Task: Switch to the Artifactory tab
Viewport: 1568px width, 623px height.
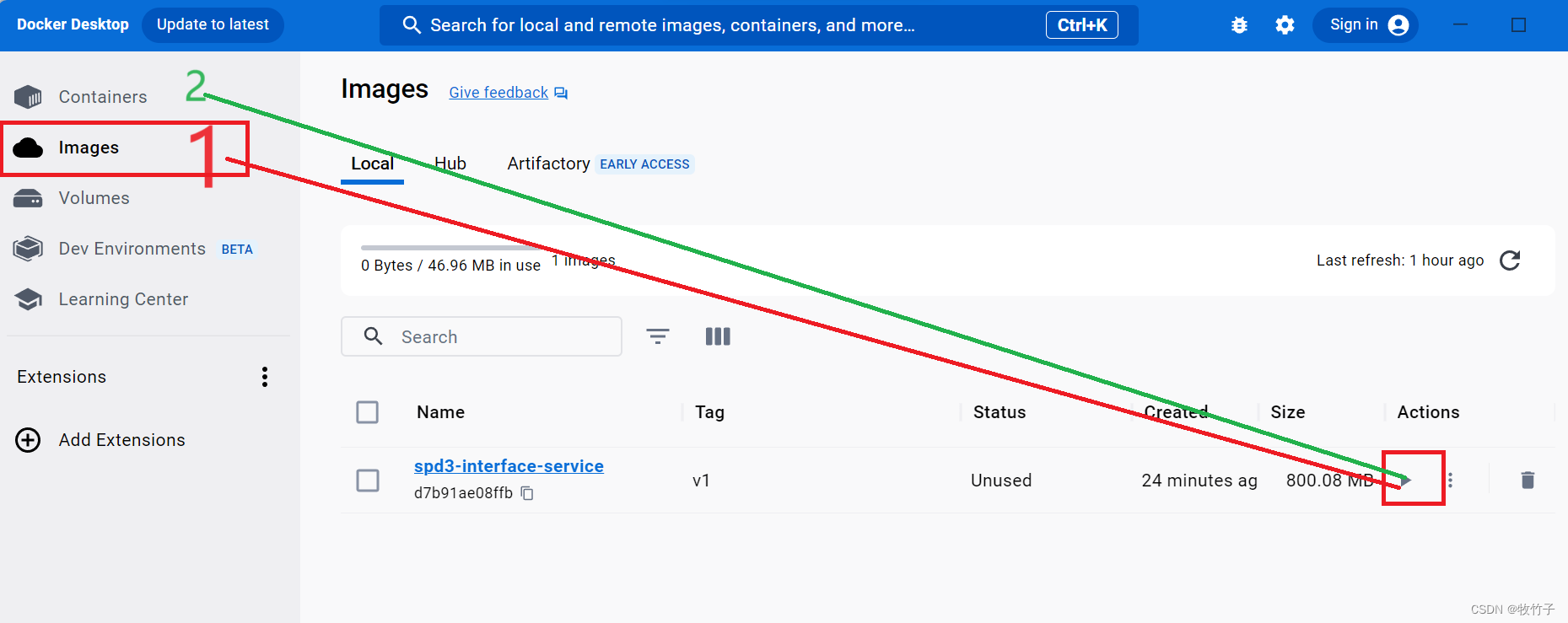Action: (548, 164)
